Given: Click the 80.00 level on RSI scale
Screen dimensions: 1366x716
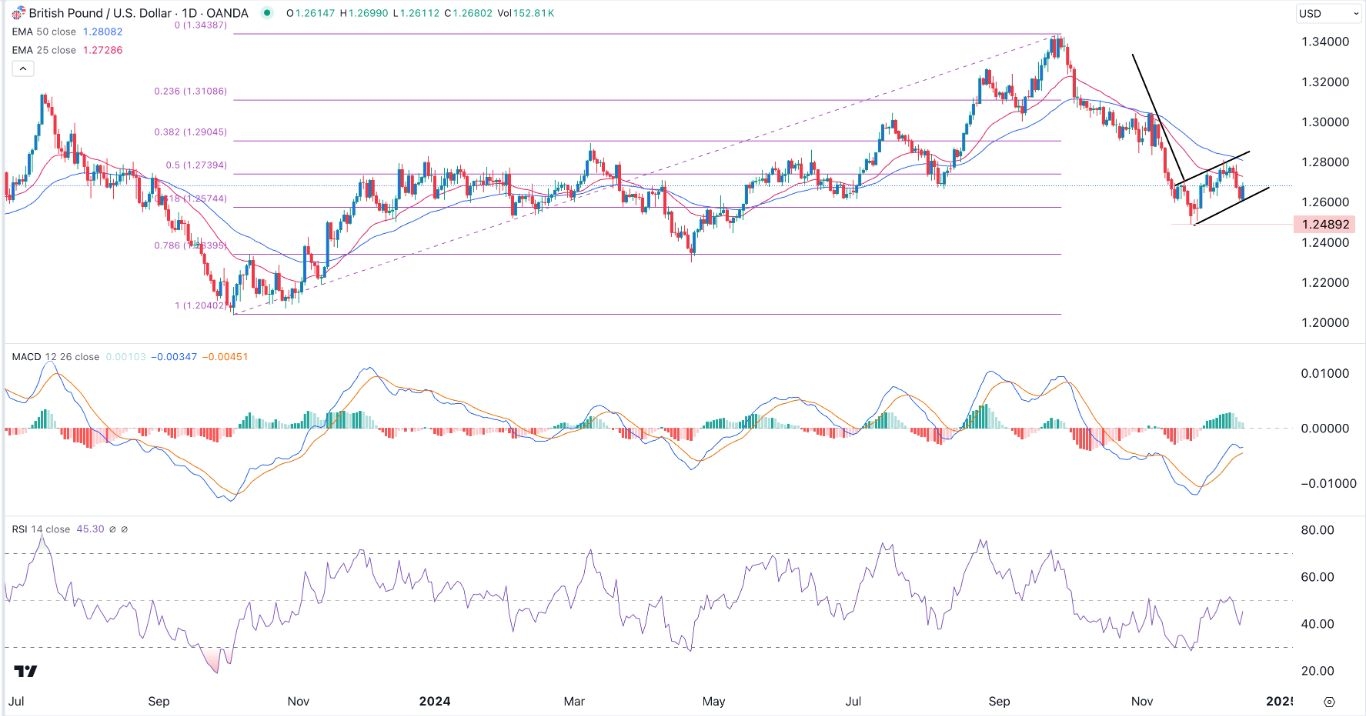Looking at the screenshot, I should click(x=1318, y=528).
